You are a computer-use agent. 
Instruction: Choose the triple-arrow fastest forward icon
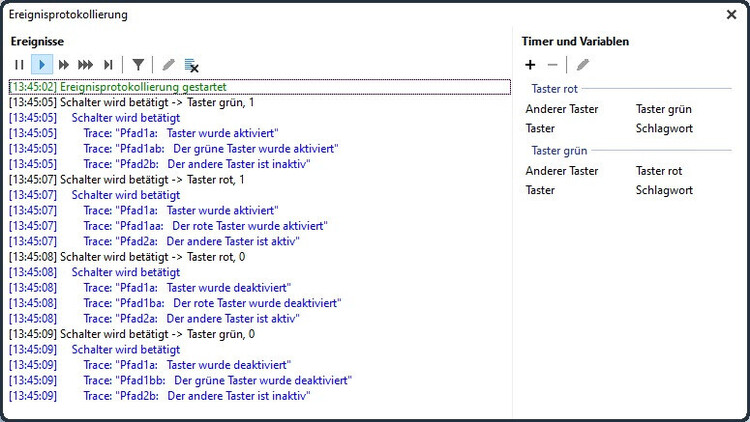coord(86,65)
